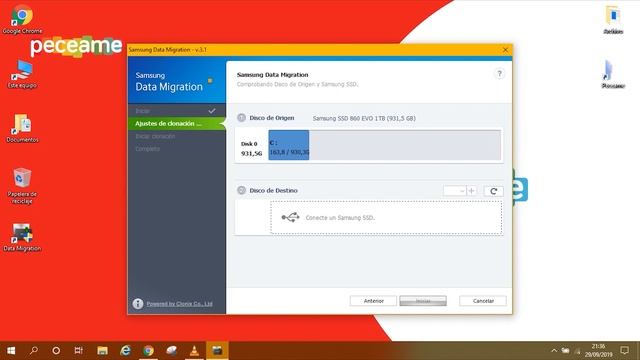The width and height of the screenshot is (640, 360).
Task: Open File Explorer from the taskbar
Action: (x=102, y=351)
